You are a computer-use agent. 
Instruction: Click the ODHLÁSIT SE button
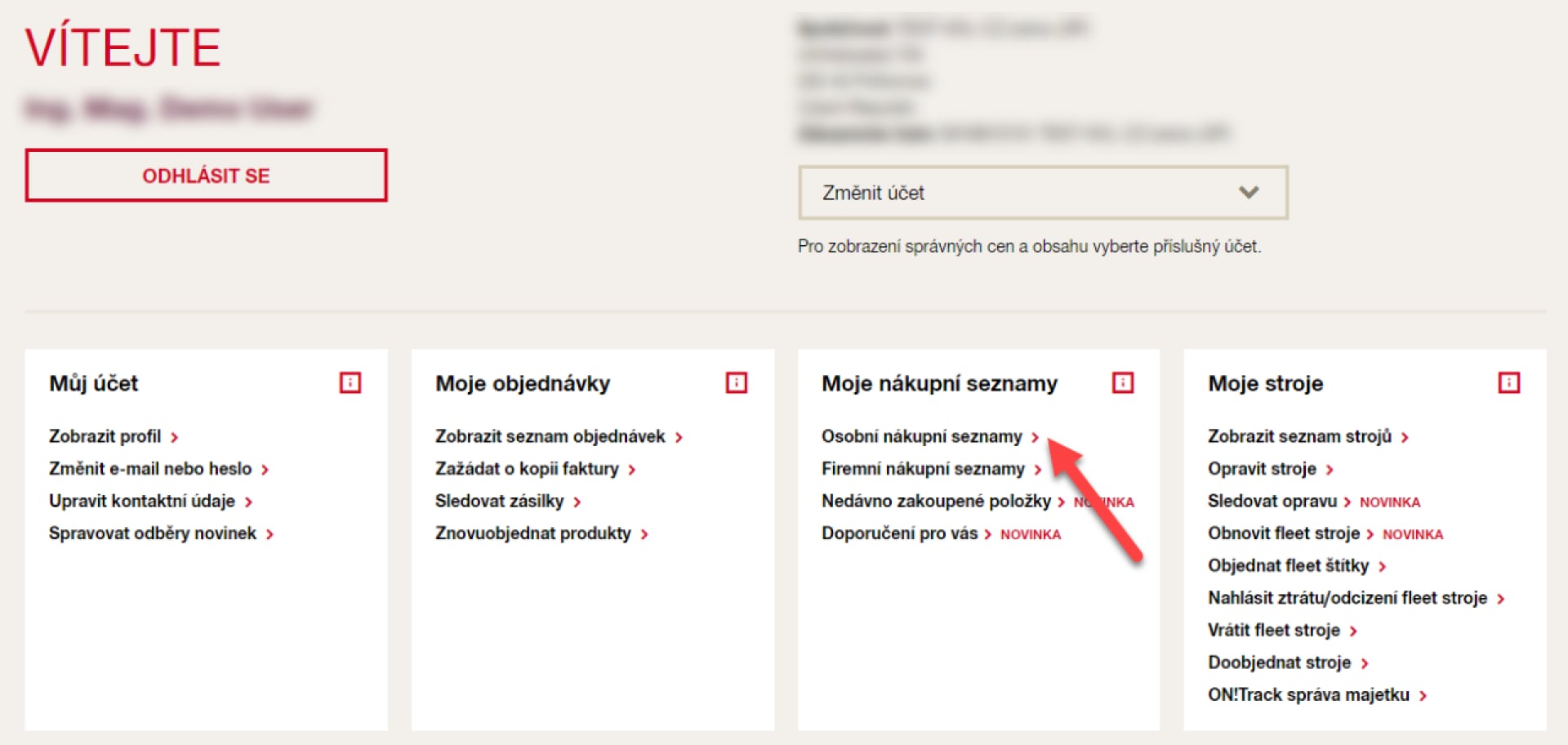206,176
